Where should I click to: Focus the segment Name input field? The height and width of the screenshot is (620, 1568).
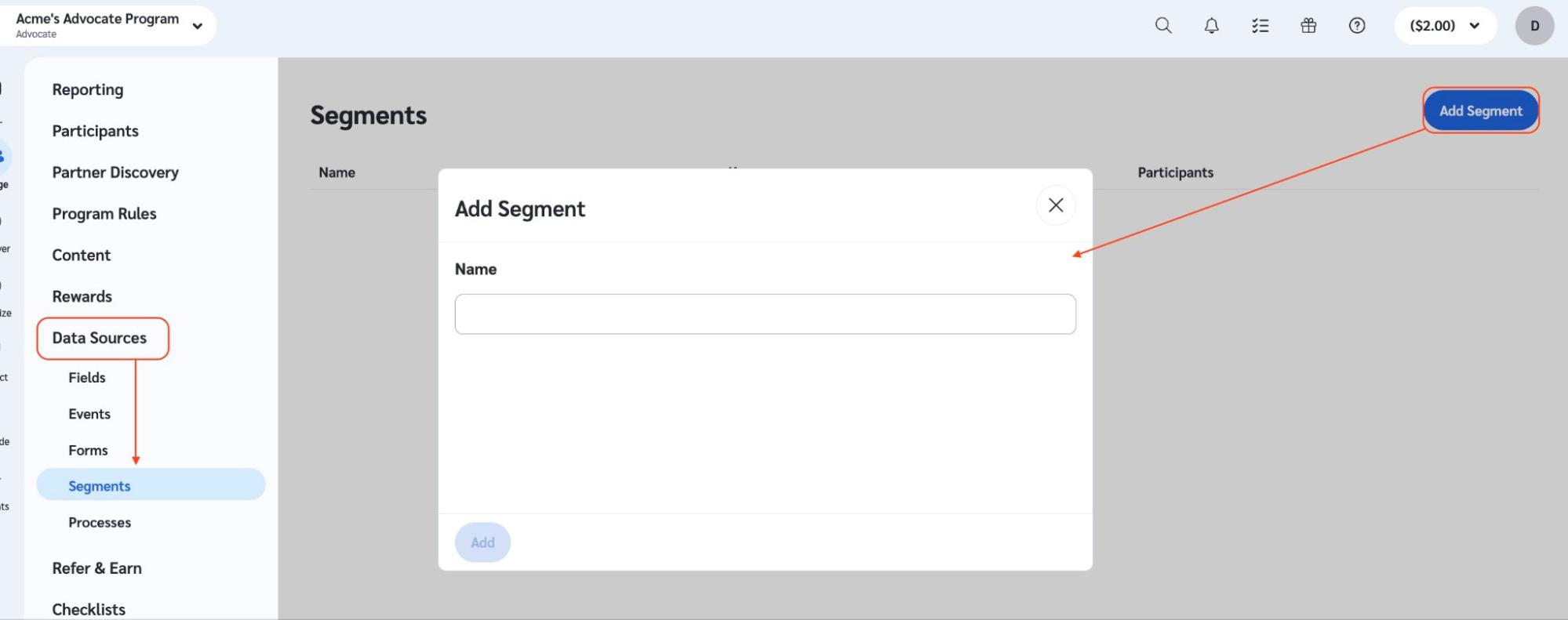[765, 314]
